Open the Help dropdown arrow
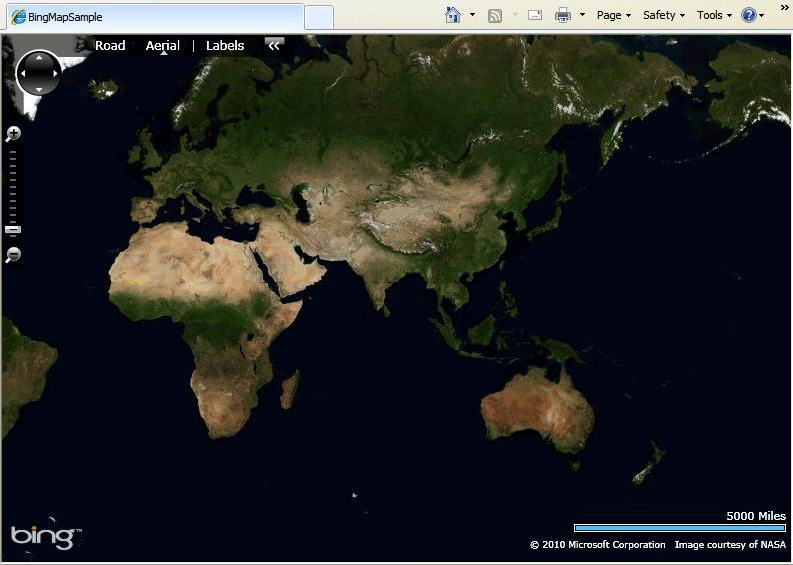The image size is (793, 565). coord(761,16)
